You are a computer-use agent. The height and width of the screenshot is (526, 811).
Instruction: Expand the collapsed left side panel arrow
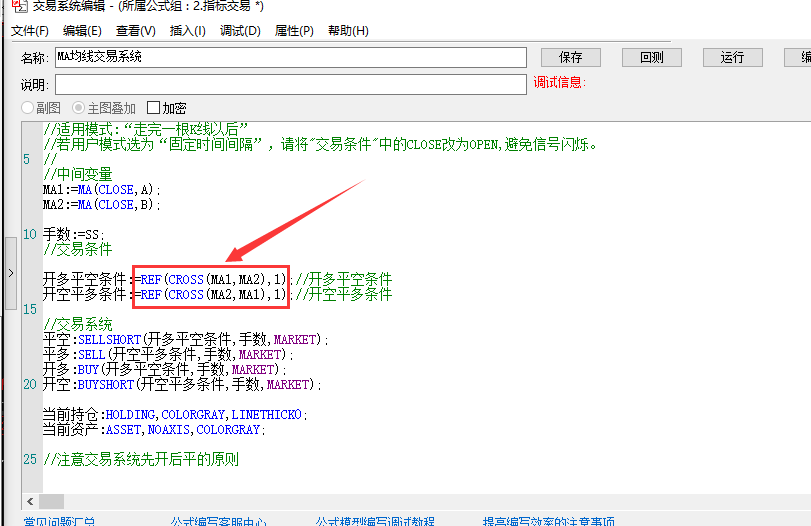pyautogui.click(x=11, y=273)
